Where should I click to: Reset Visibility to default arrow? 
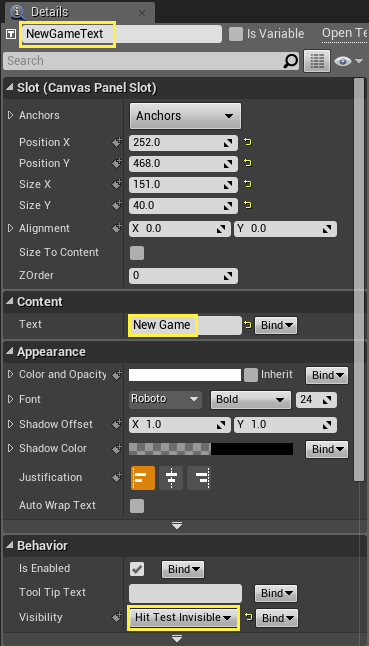pyautogui.click(x=248, y=617)
